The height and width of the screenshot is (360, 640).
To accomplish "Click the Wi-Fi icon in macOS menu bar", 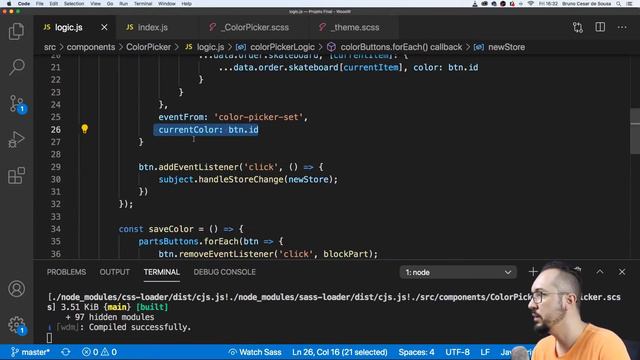I will [530, 4].
